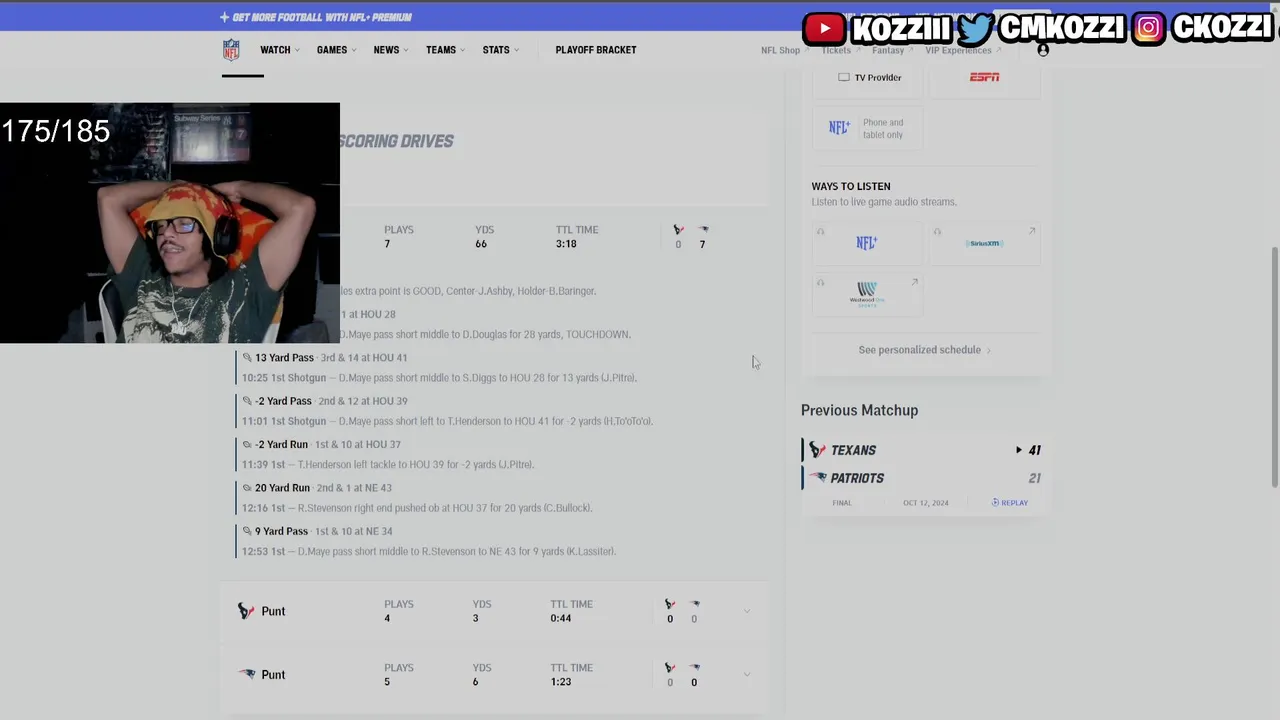
Task: Click the Instagram icon in overlay
Action: click(x=1149, y=28)
